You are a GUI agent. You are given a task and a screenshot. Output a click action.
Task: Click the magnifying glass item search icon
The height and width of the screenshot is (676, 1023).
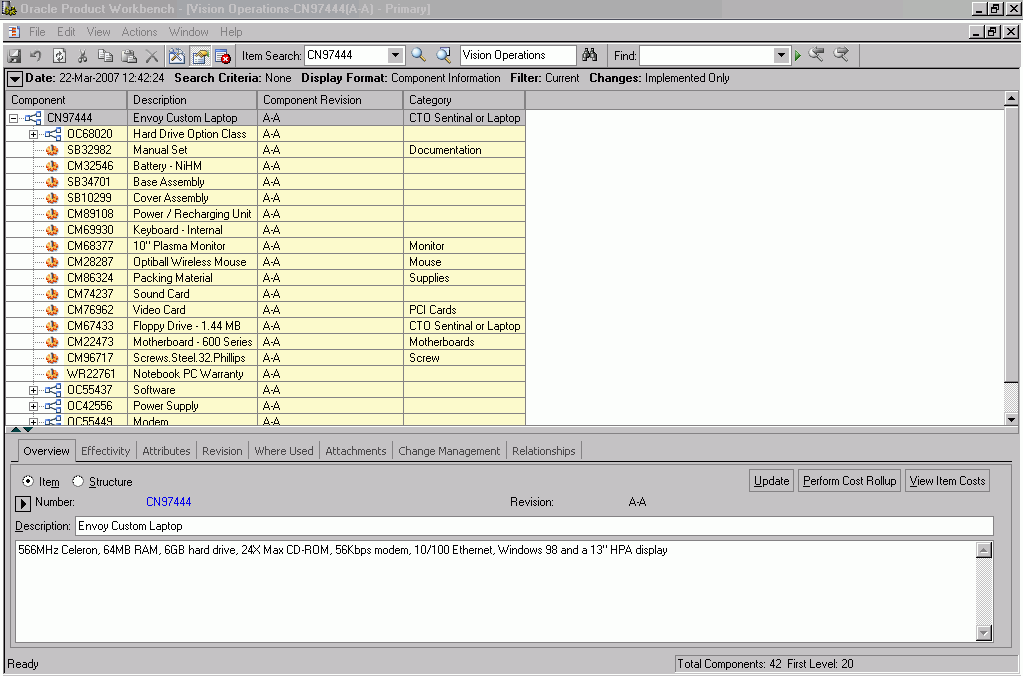coord(419,55)
